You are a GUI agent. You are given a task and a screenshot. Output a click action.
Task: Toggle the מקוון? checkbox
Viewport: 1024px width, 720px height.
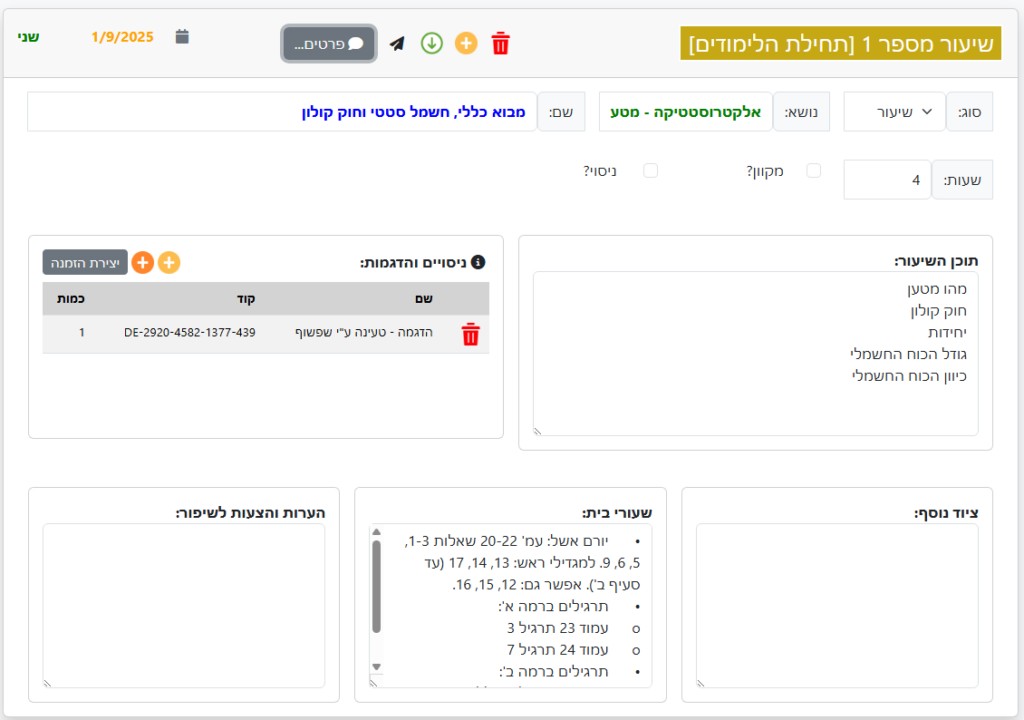814,171
